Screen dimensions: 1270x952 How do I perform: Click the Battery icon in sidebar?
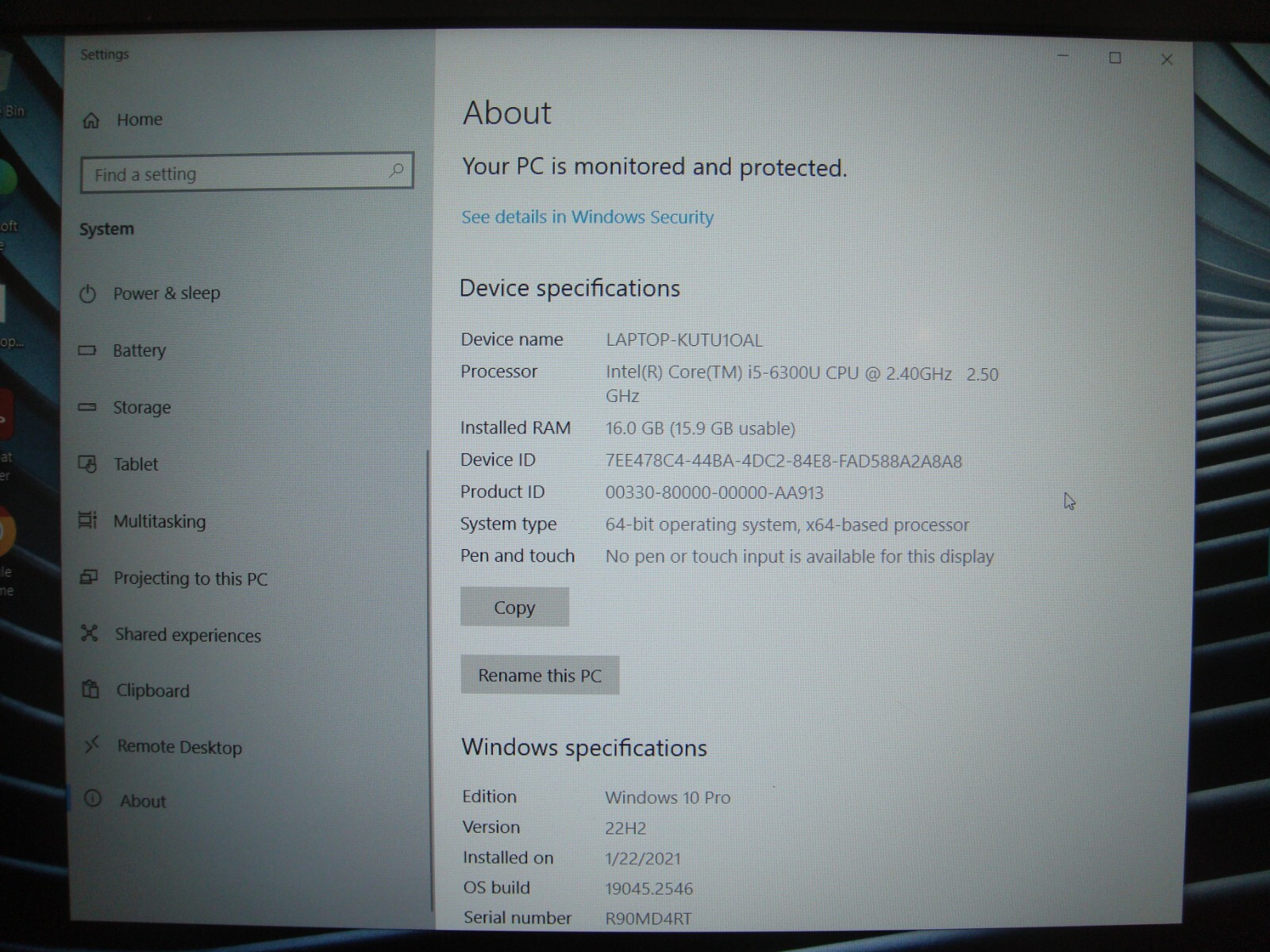(x=87, y=351)
